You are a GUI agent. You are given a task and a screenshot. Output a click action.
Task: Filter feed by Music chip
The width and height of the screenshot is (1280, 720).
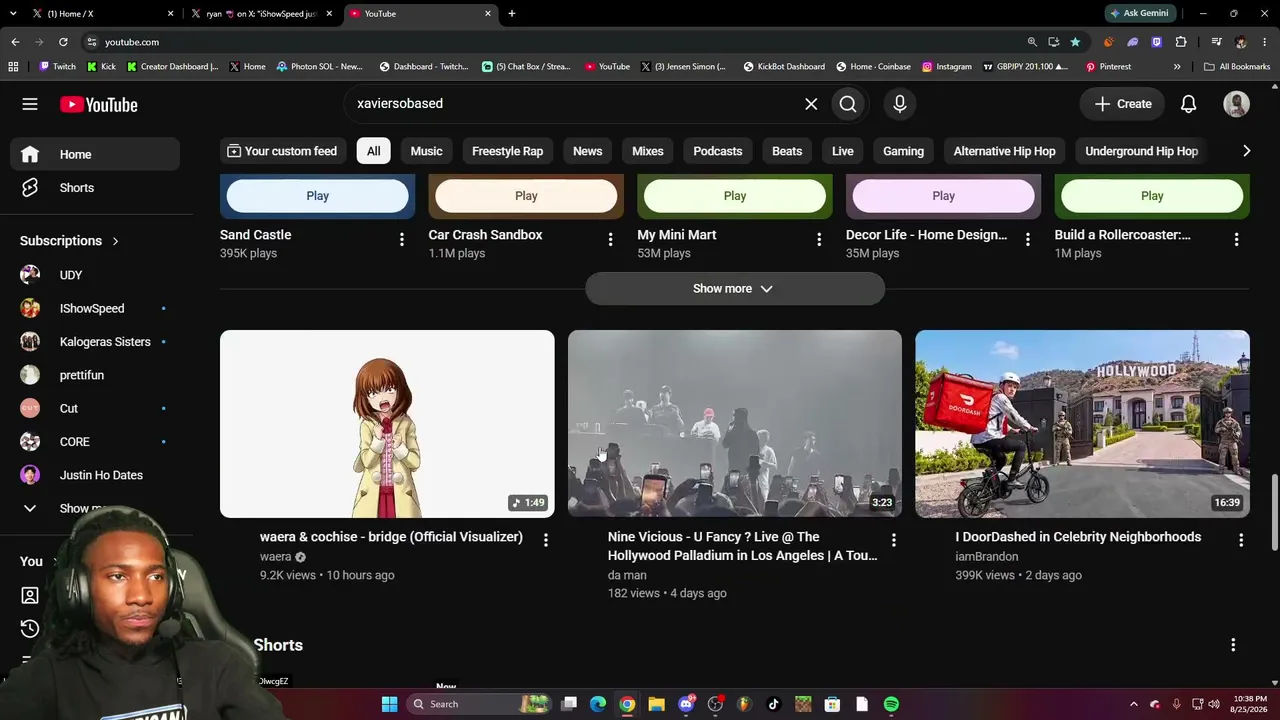[426, 151]
